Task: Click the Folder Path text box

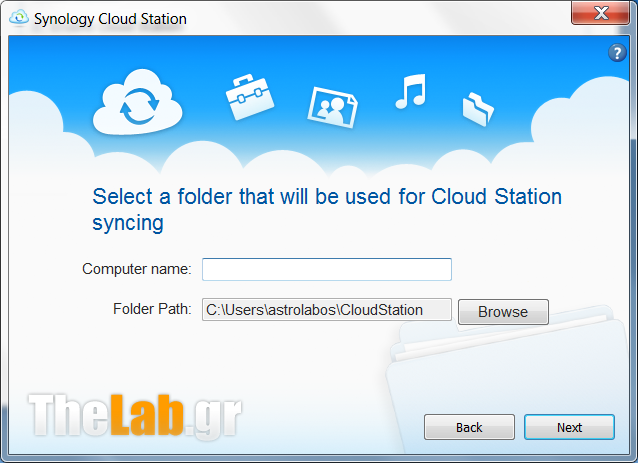Action: pos(327,310)
